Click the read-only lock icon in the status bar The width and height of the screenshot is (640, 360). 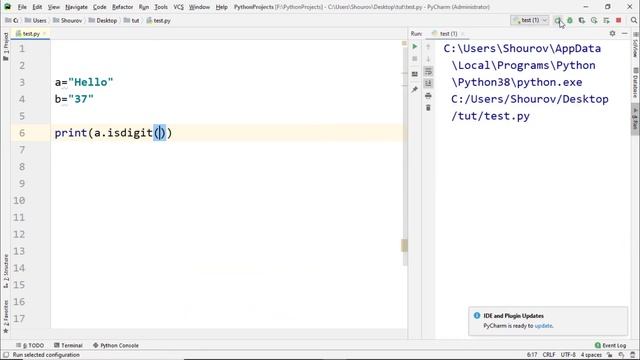pyautogui.click(x=609, y=355)
